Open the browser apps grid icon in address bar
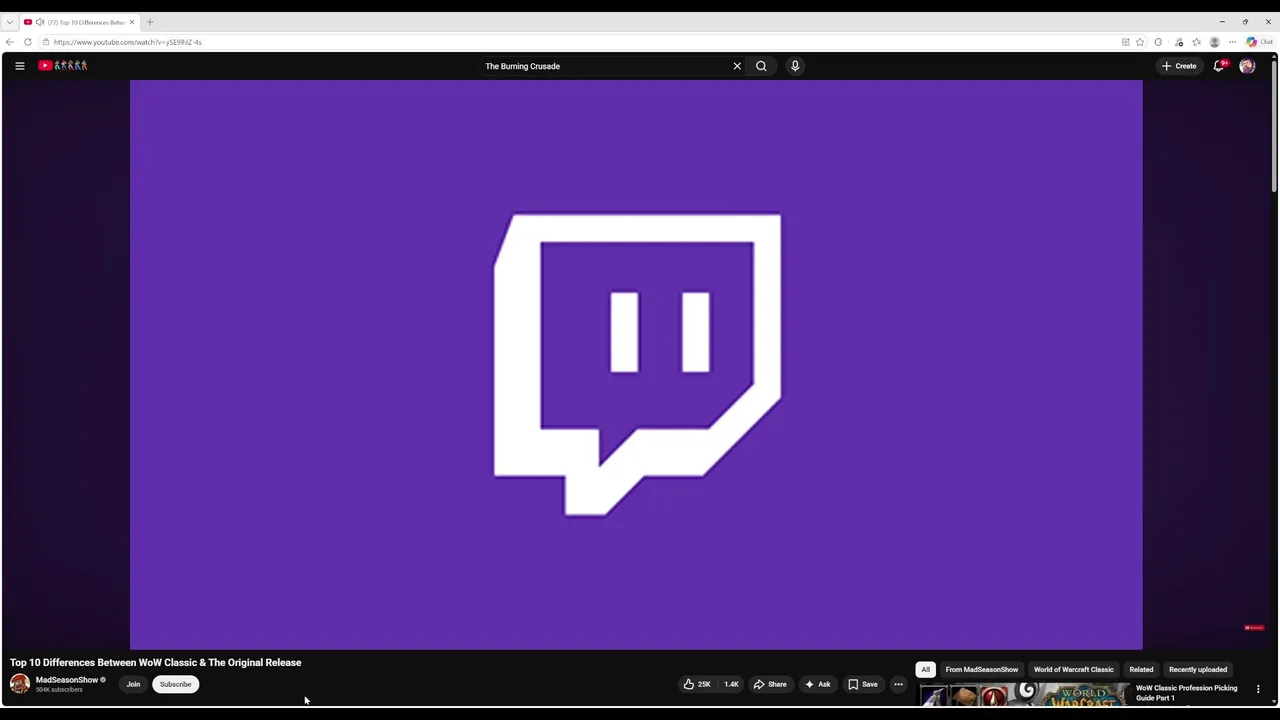 tap(1126, 42)
